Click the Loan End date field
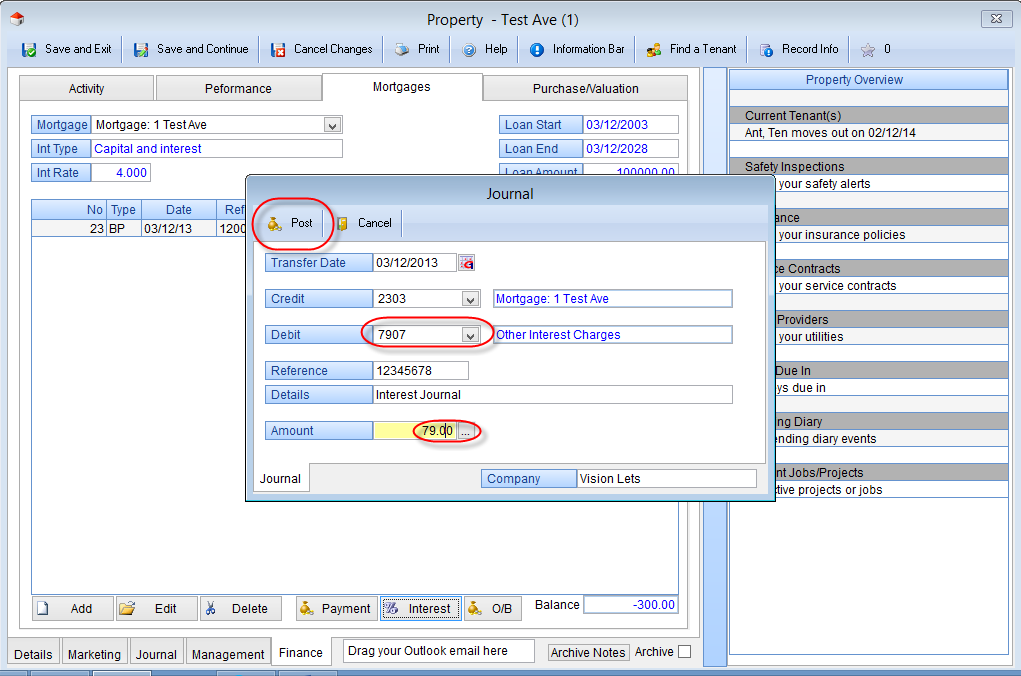Viewport: 1021px width, 676px height. point(630,148)
